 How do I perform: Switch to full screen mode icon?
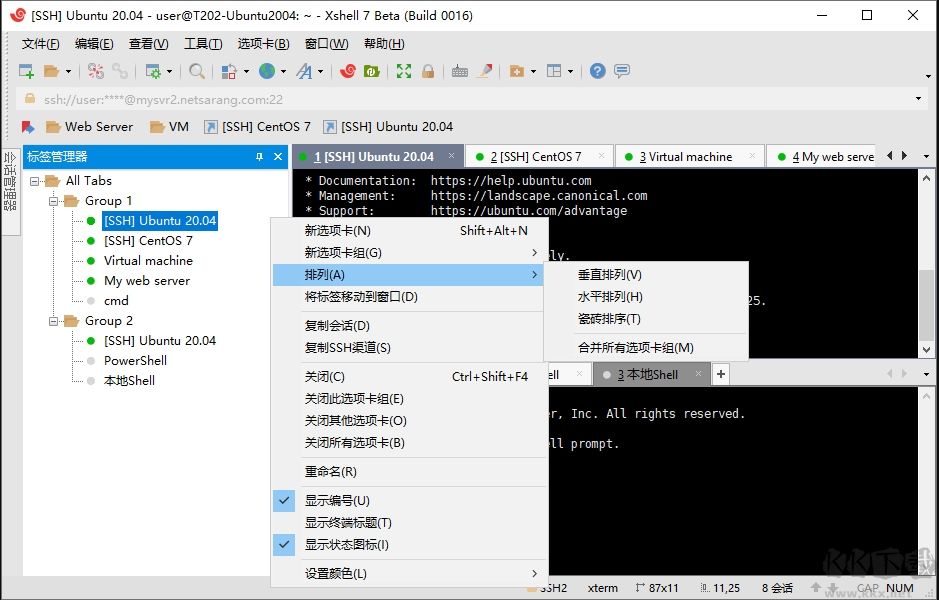(x=404, y=71)
